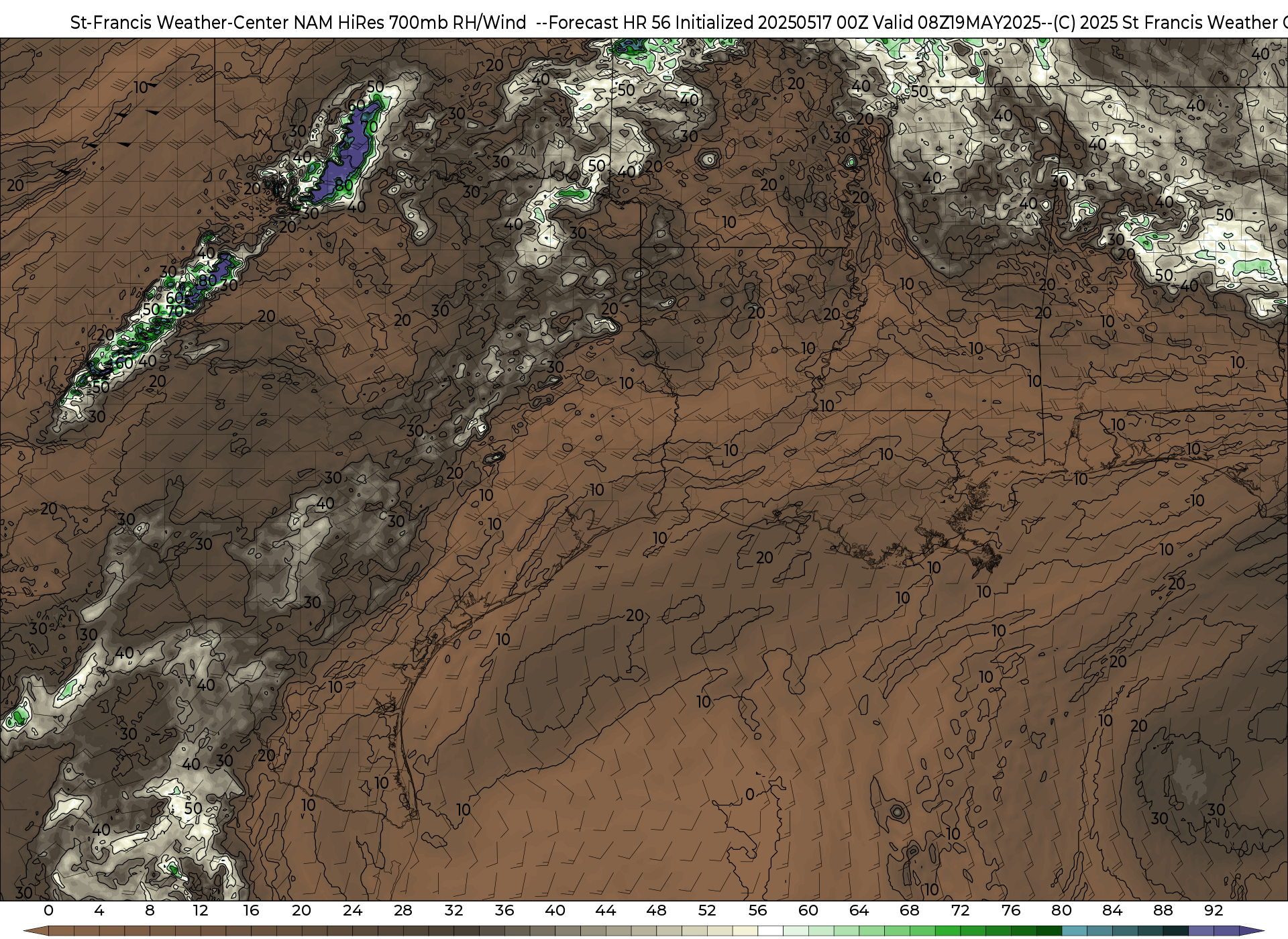Click the white swatch in the colorbar
Image resolution: width=1288 pixels, height=939 pixels.
(770, 932)
